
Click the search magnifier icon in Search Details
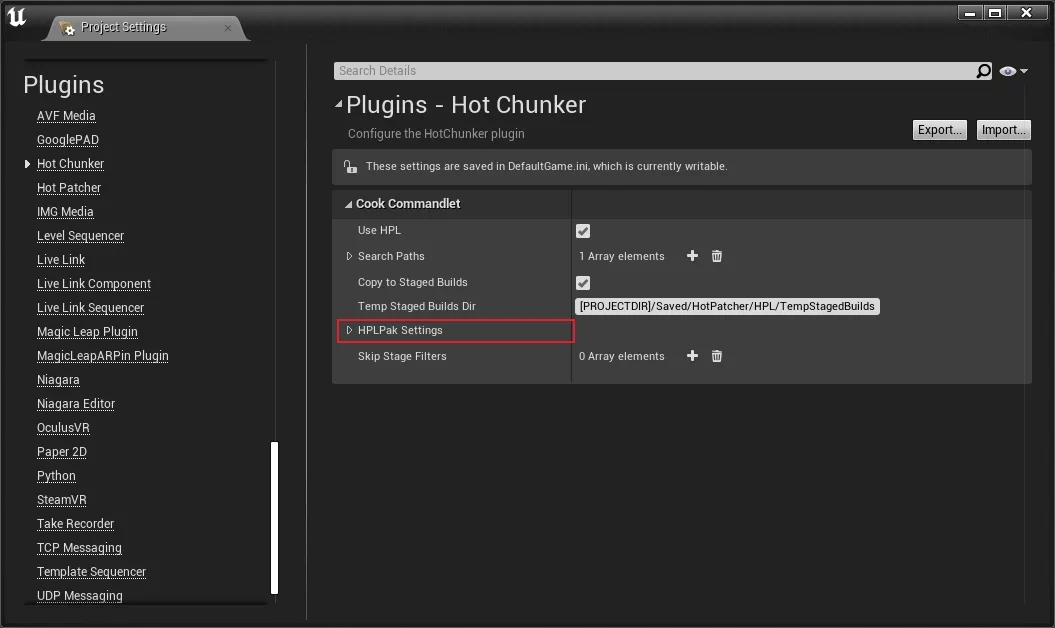tap(983, 71)
